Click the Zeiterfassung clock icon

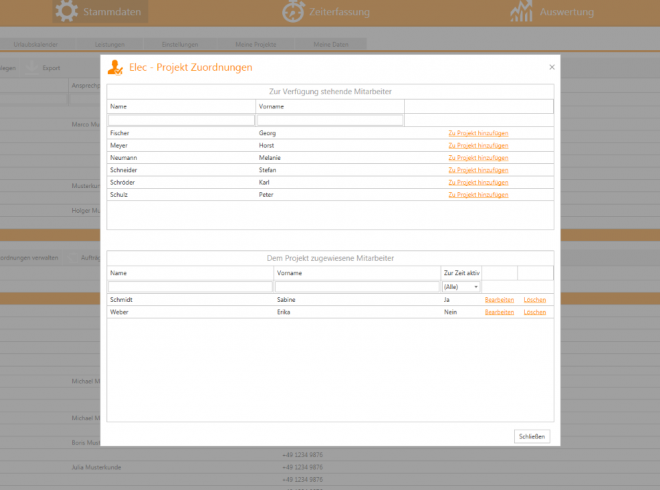[293, 12]
